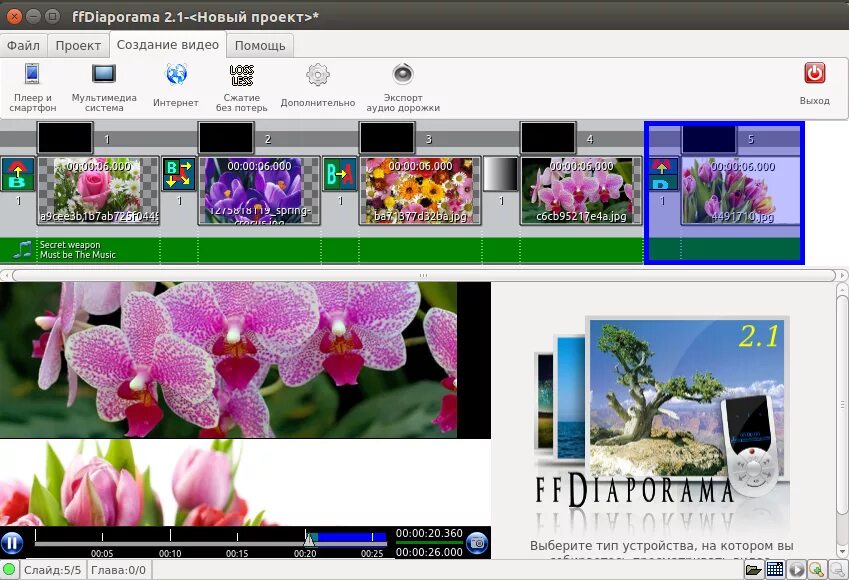Image resolution: width=849 pixels, height=580 pixels.
Task: Click the black background thumbnail above slide 2
Action: click(x=226, y=138)
